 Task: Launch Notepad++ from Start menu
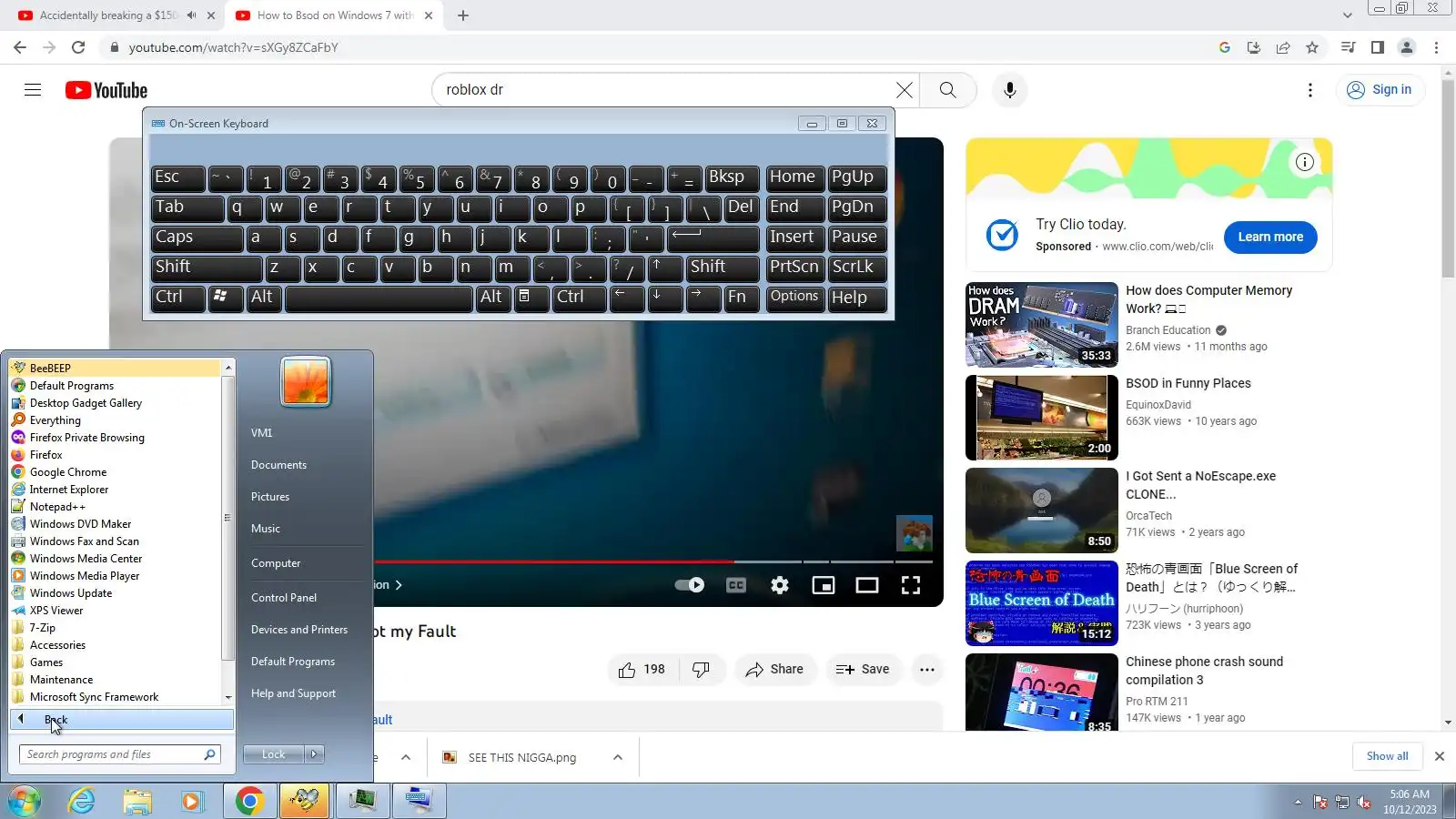point(57,507)
